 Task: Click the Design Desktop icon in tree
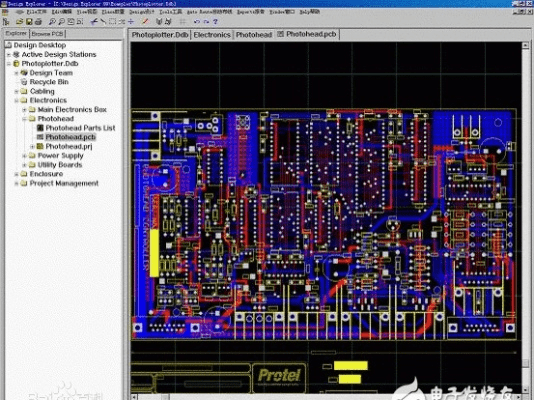9,45
